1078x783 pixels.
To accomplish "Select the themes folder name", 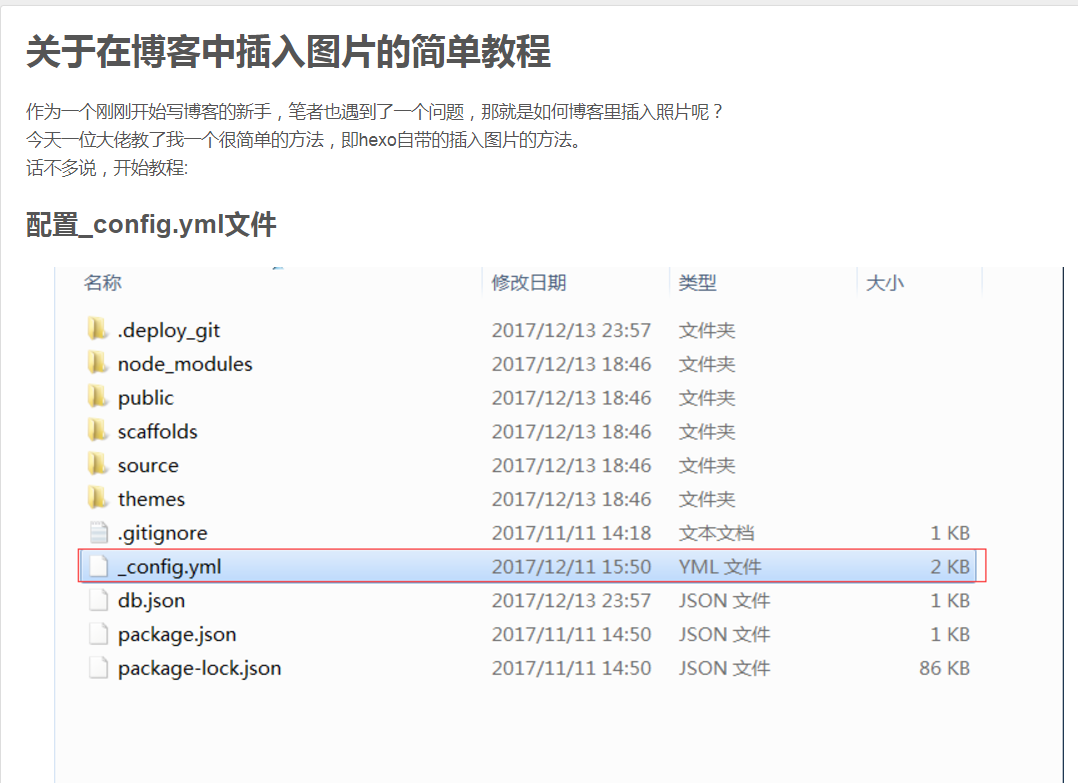I will (x=151, y=498).
